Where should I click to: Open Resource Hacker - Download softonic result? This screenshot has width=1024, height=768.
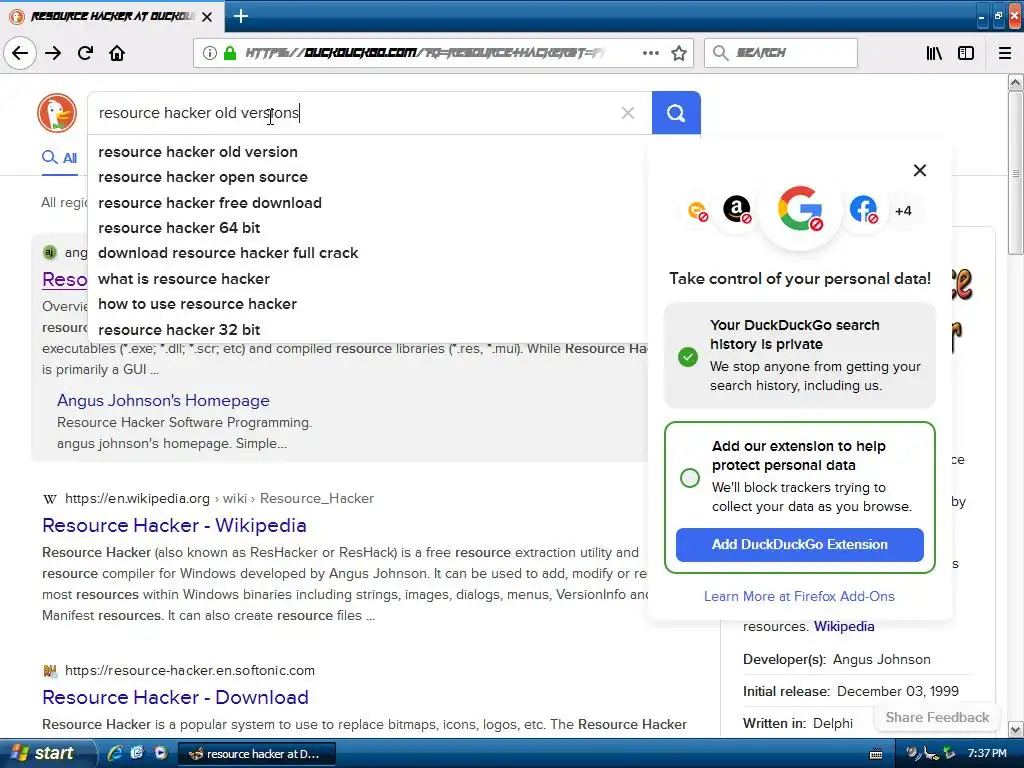(175, 697)
